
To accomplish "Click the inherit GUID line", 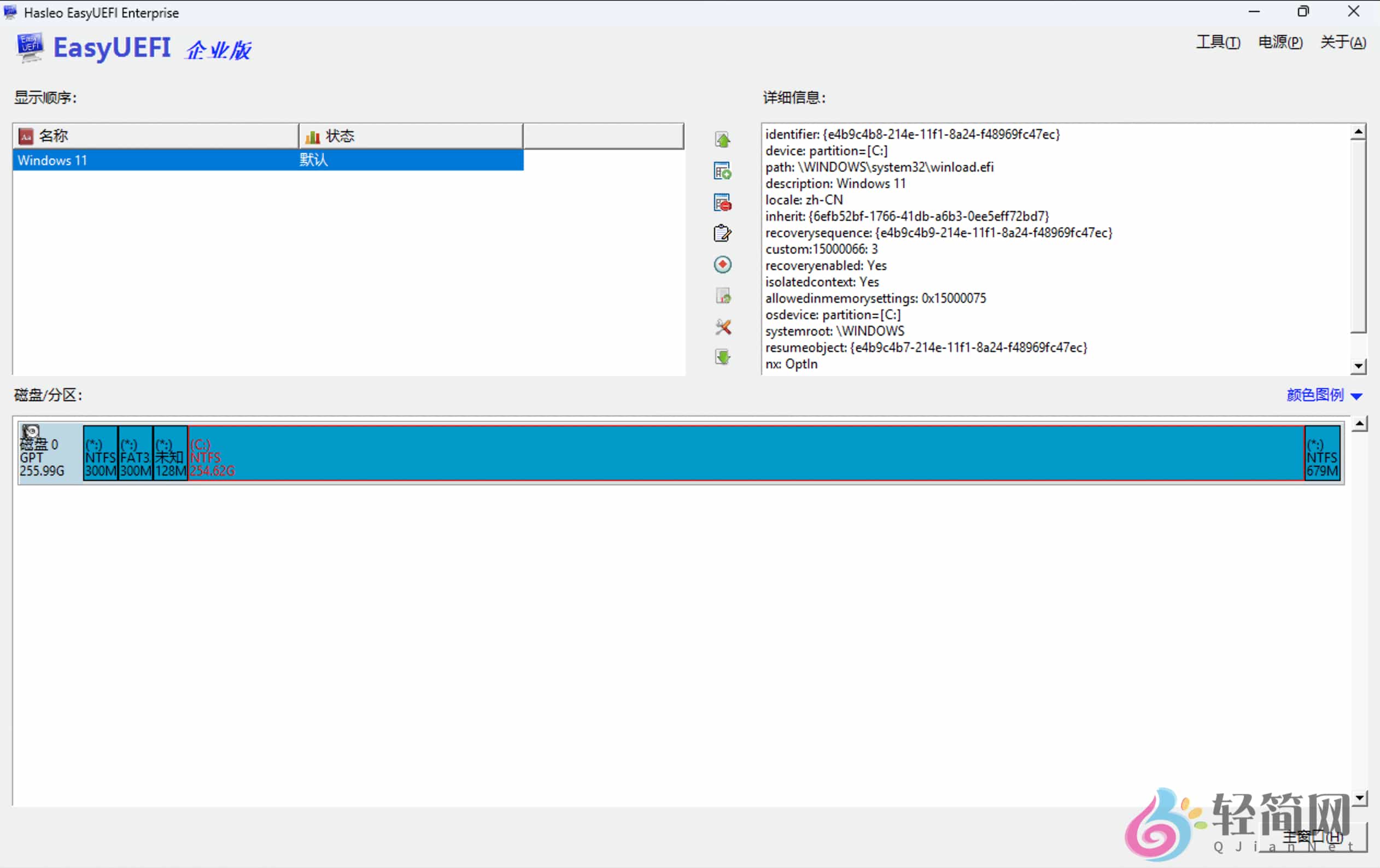I will 907,216.
